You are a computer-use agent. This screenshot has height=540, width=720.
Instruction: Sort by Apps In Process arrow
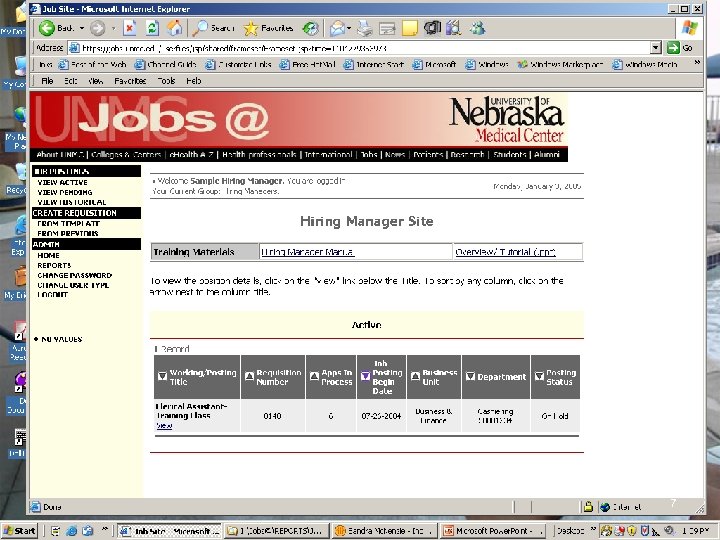(x=314, y=377)
